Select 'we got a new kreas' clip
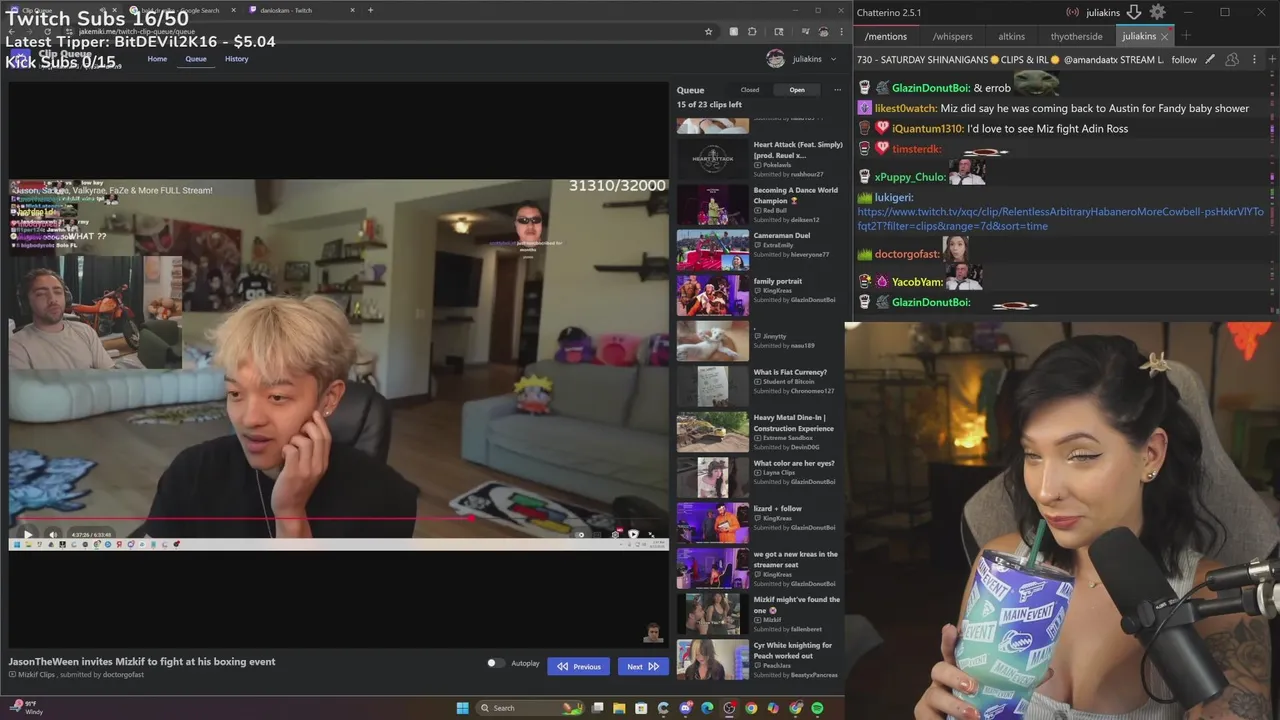This screenshot has height=720, width=1280. point(759,569)
